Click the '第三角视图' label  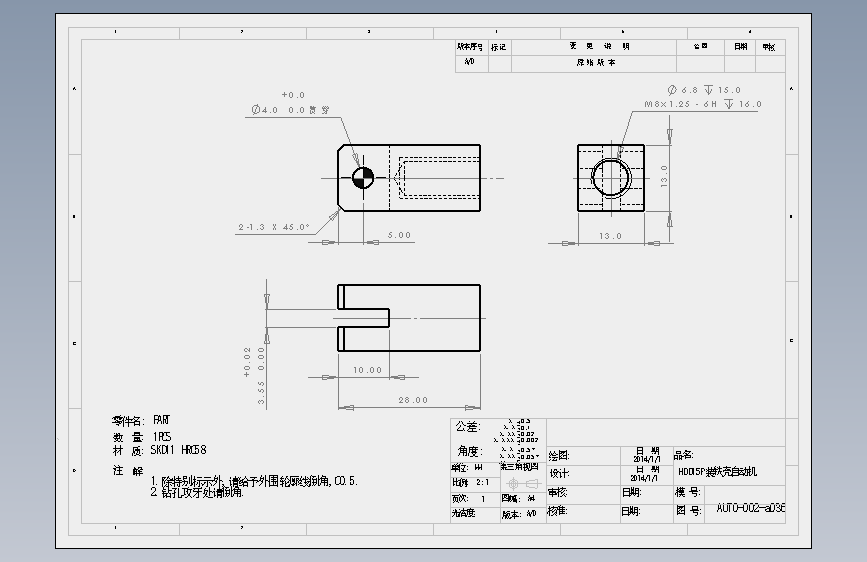tap(520, 467)
